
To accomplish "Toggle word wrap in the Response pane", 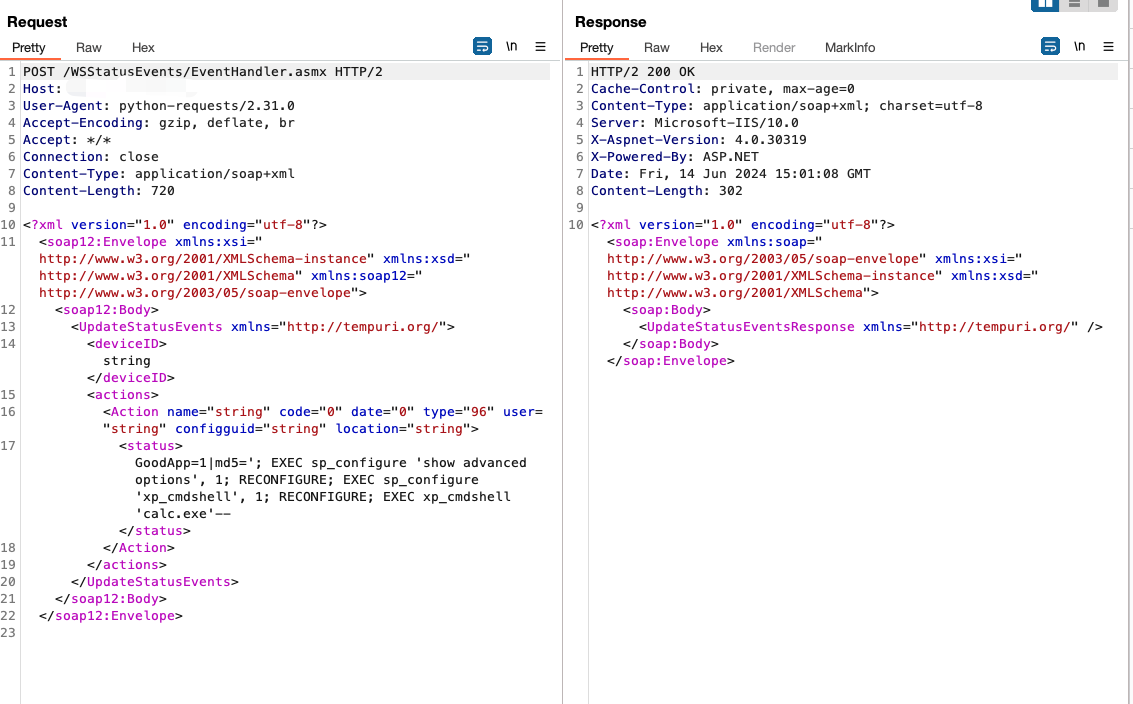I will point(1050,46).
